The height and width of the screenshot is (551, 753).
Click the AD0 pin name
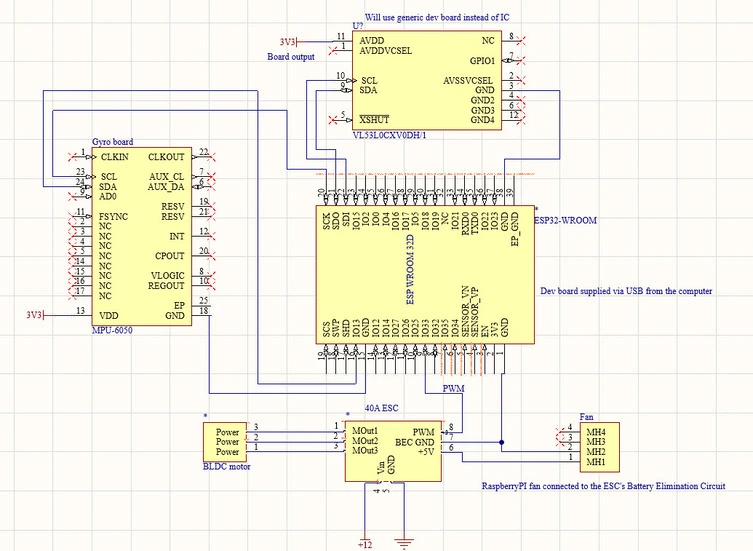pyautogui.click(x=108, y=196)
